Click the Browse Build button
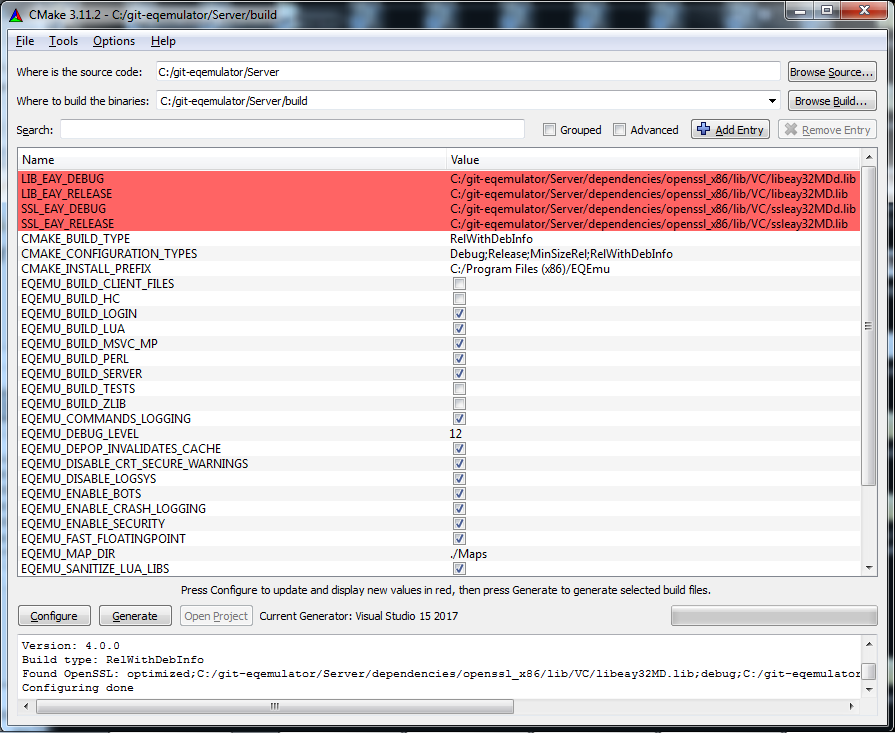The height and width of the screenshot is (733, 895). pyautogui.click(x=832, y=101)
